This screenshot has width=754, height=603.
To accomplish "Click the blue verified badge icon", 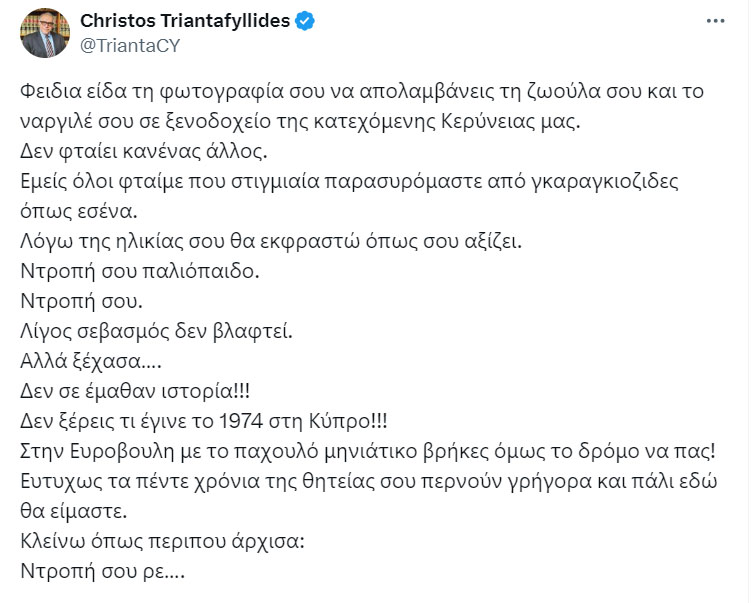I will [305, 21].
